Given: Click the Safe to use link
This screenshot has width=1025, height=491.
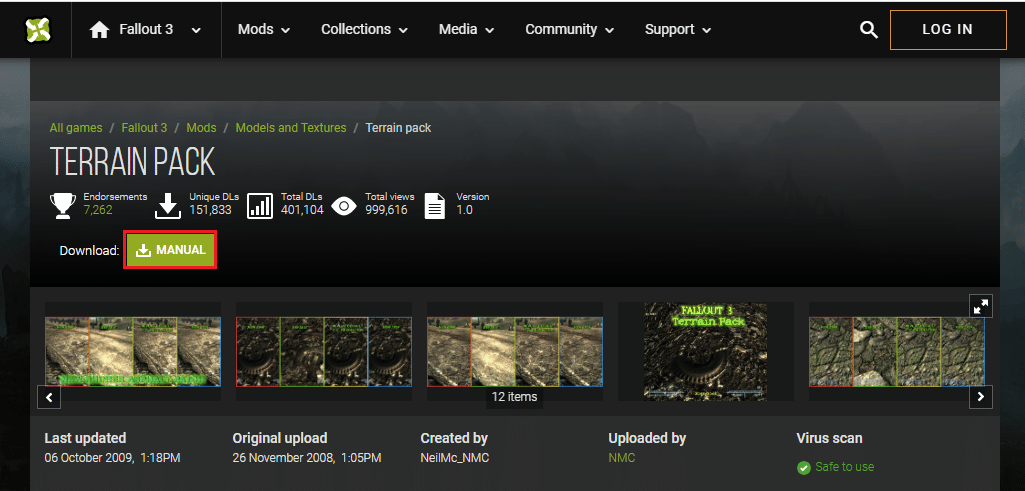Looking at the screenshot, I should coord(845,467).
